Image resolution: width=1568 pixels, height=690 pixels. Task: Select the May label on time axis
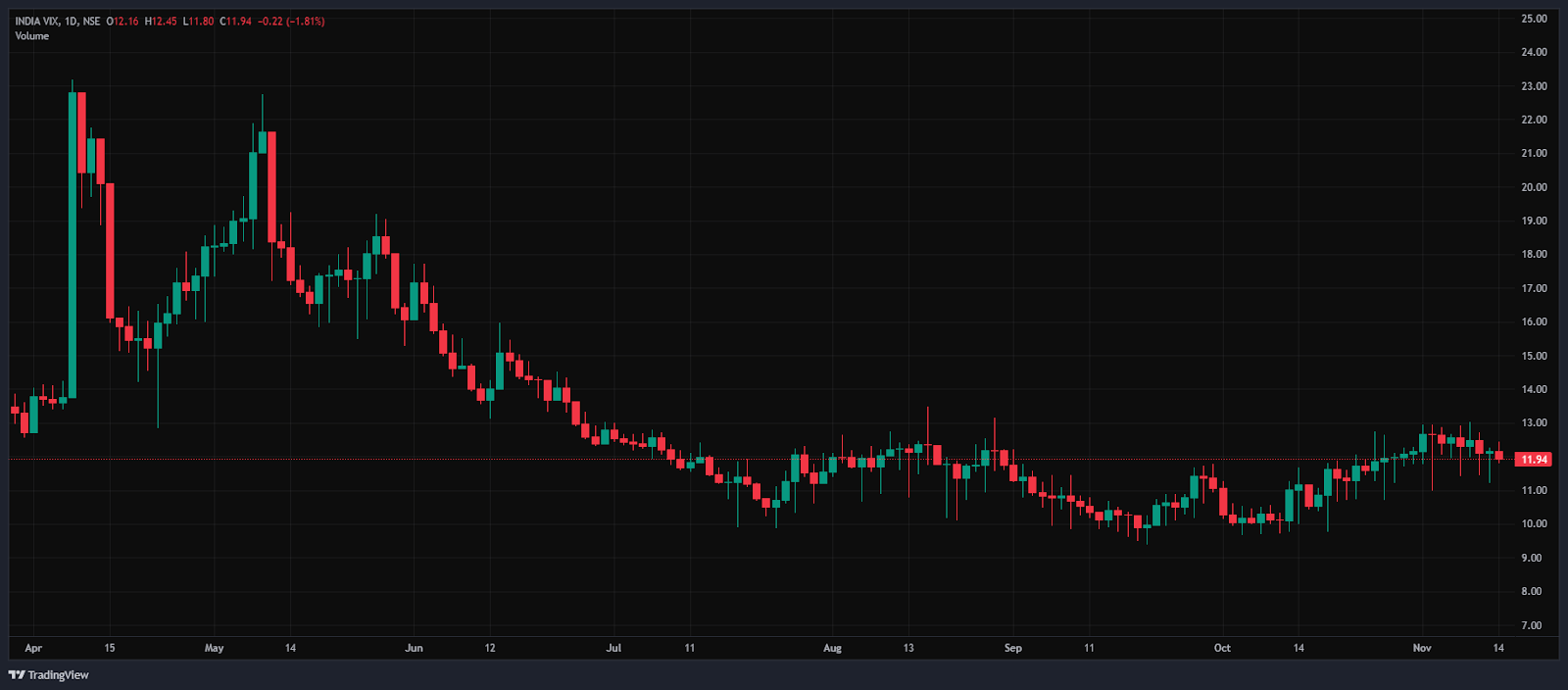[x=214, y=648]
